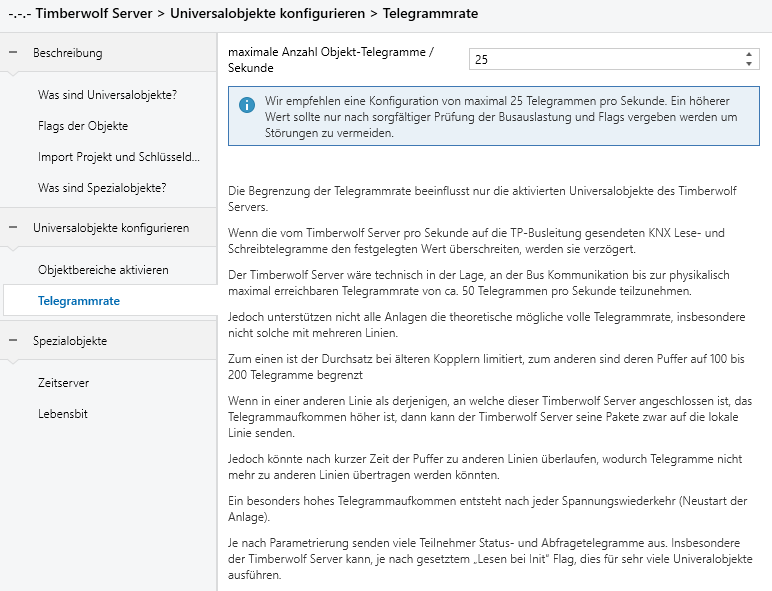
Task: Open the Lebensbit page
Action: point(63,413)
